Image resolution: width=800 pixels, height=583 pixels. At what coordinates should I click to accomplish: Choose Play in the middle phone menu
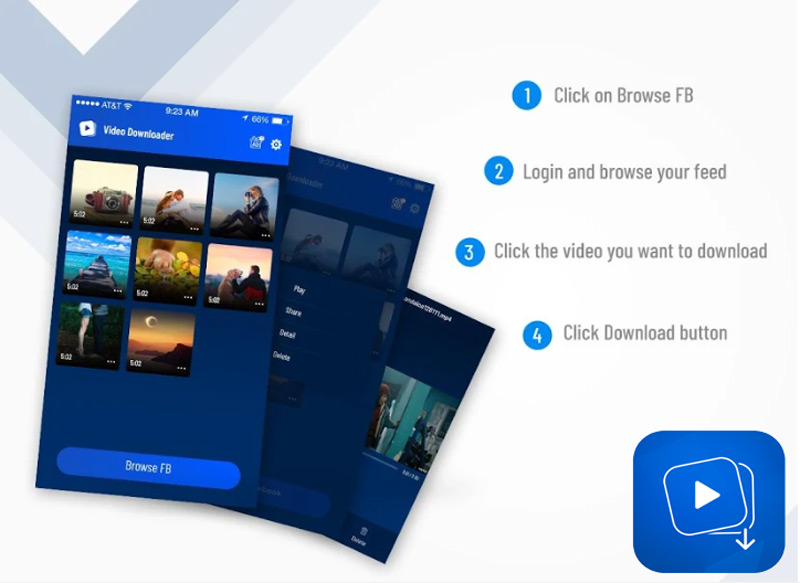click(x=299, y=289)
